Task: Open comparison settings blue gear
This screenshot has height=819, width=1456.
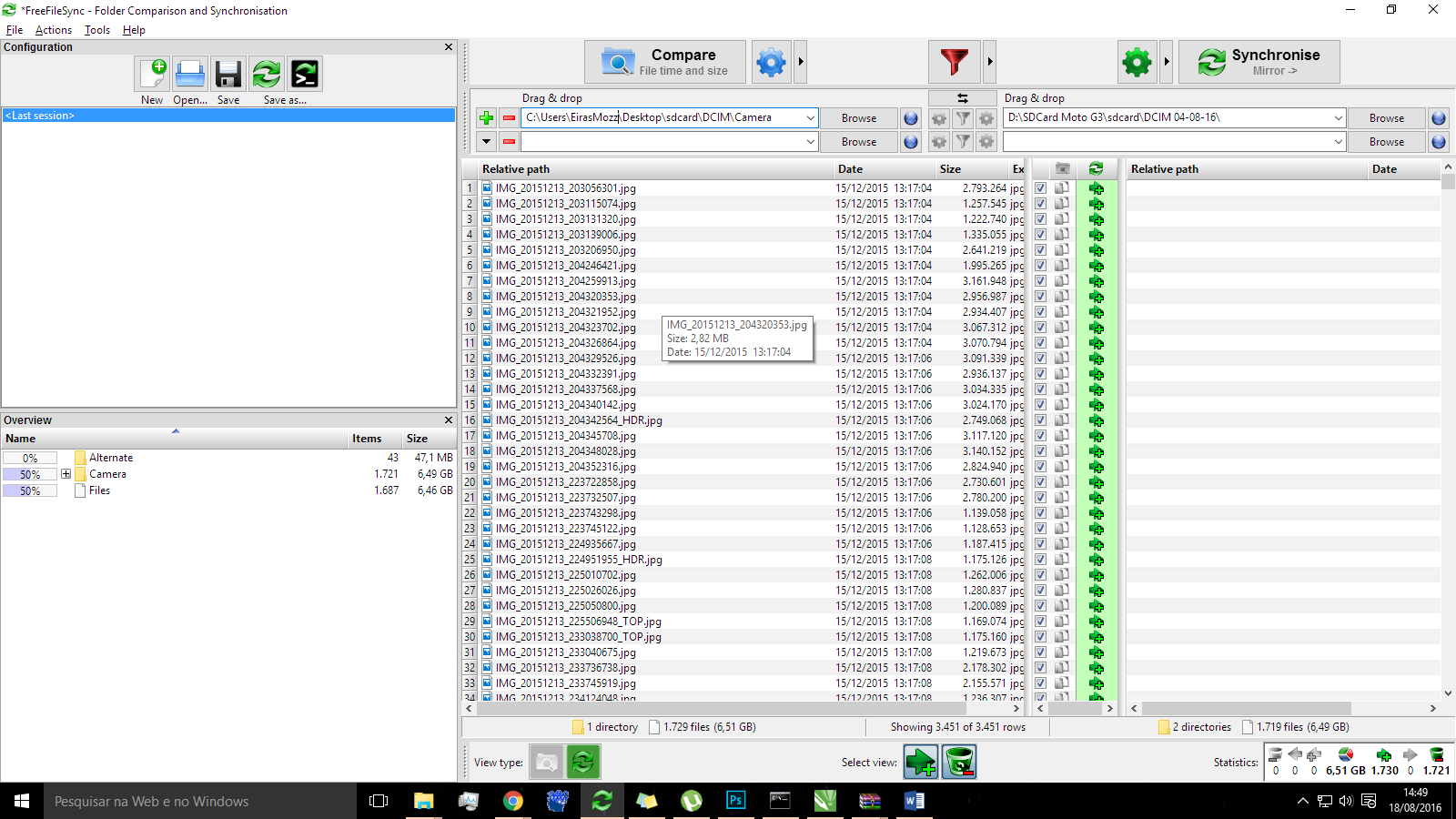Action: pyautogui.click(x=771, y=62)
